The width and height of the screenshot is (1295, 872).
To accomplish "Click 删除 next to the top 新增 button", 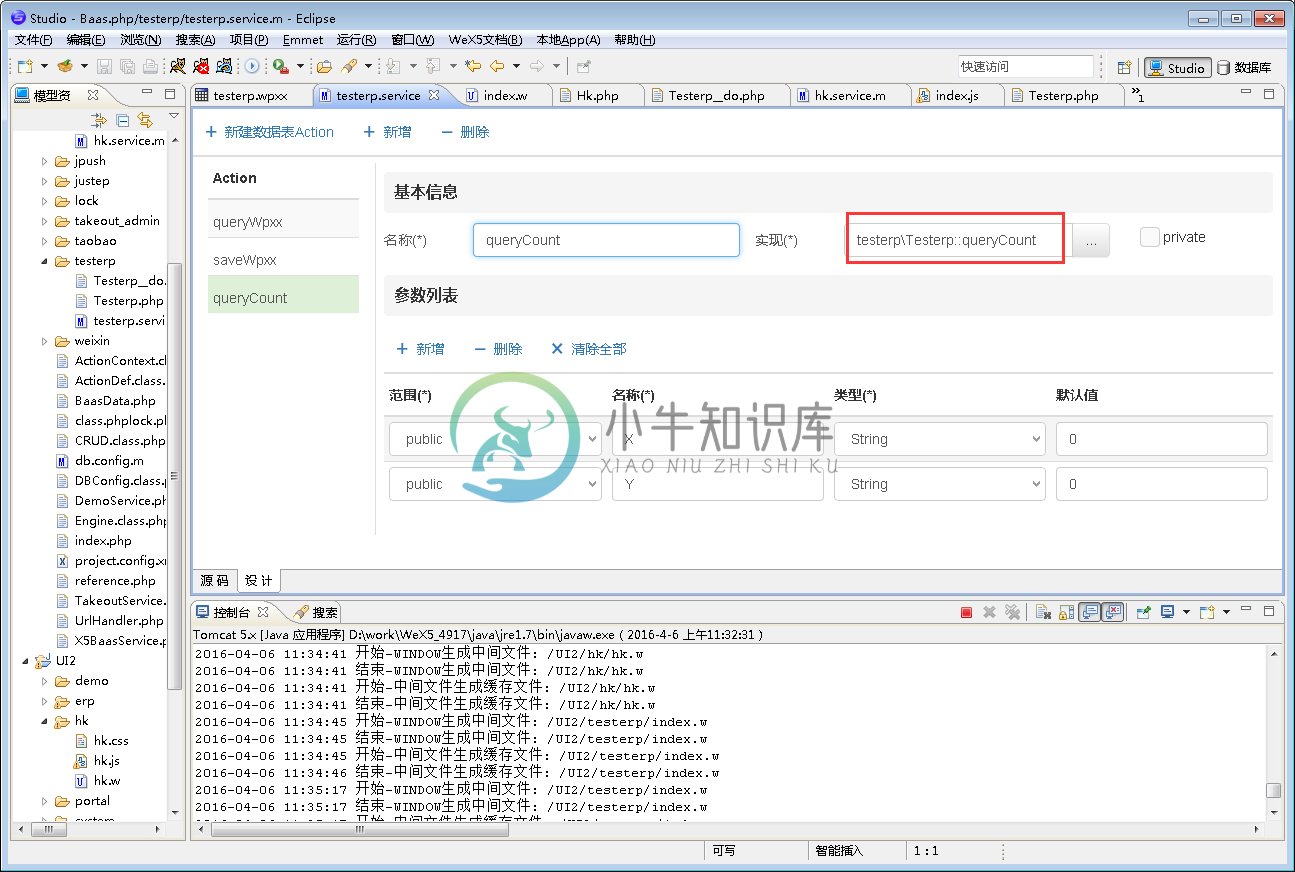I will click(x=465, y=132).
